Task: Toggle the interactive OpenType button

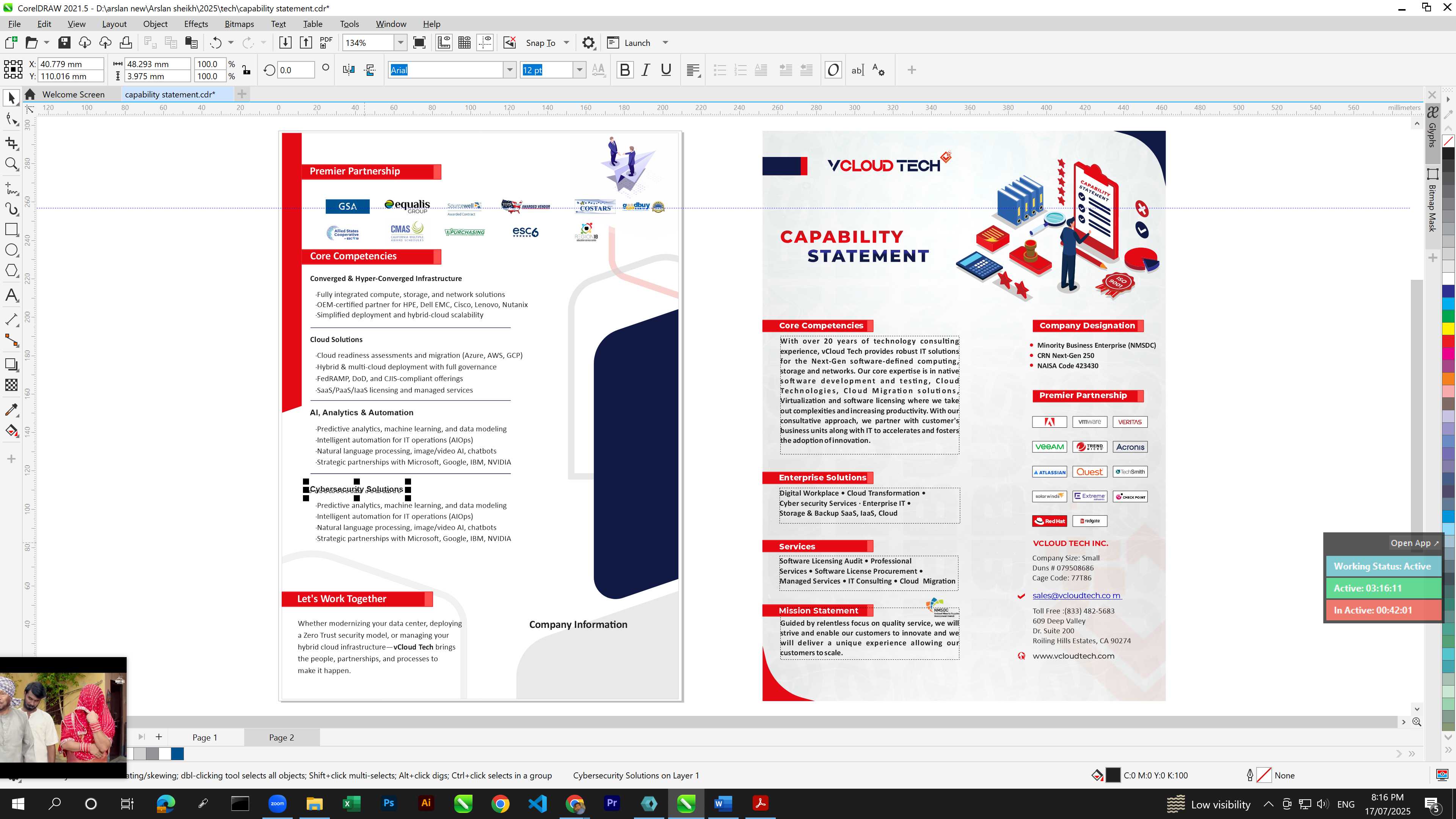Action: [x=833, y=69]
